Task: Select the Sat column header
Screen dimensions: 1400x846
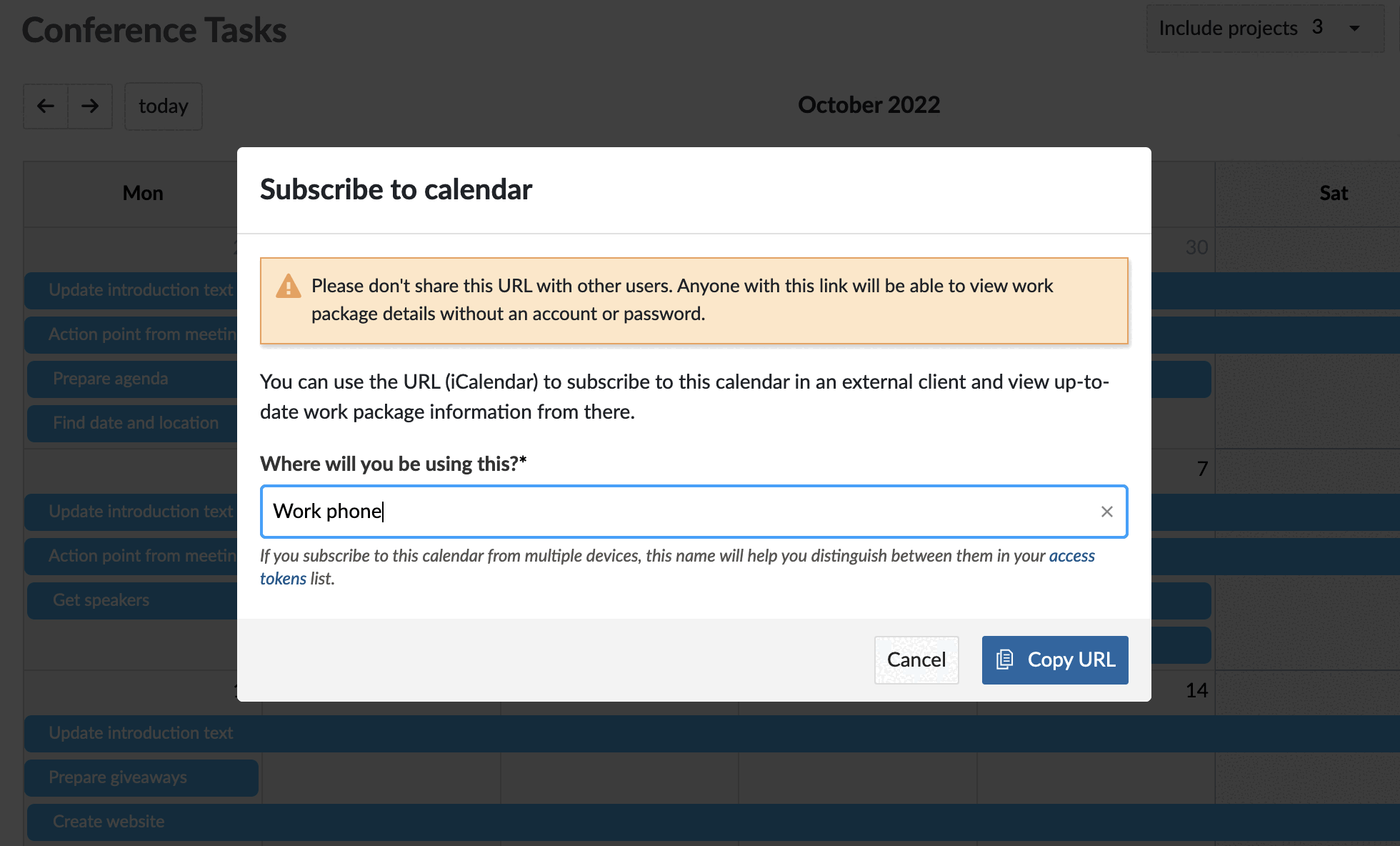Action: click(x=1333, y=192)
